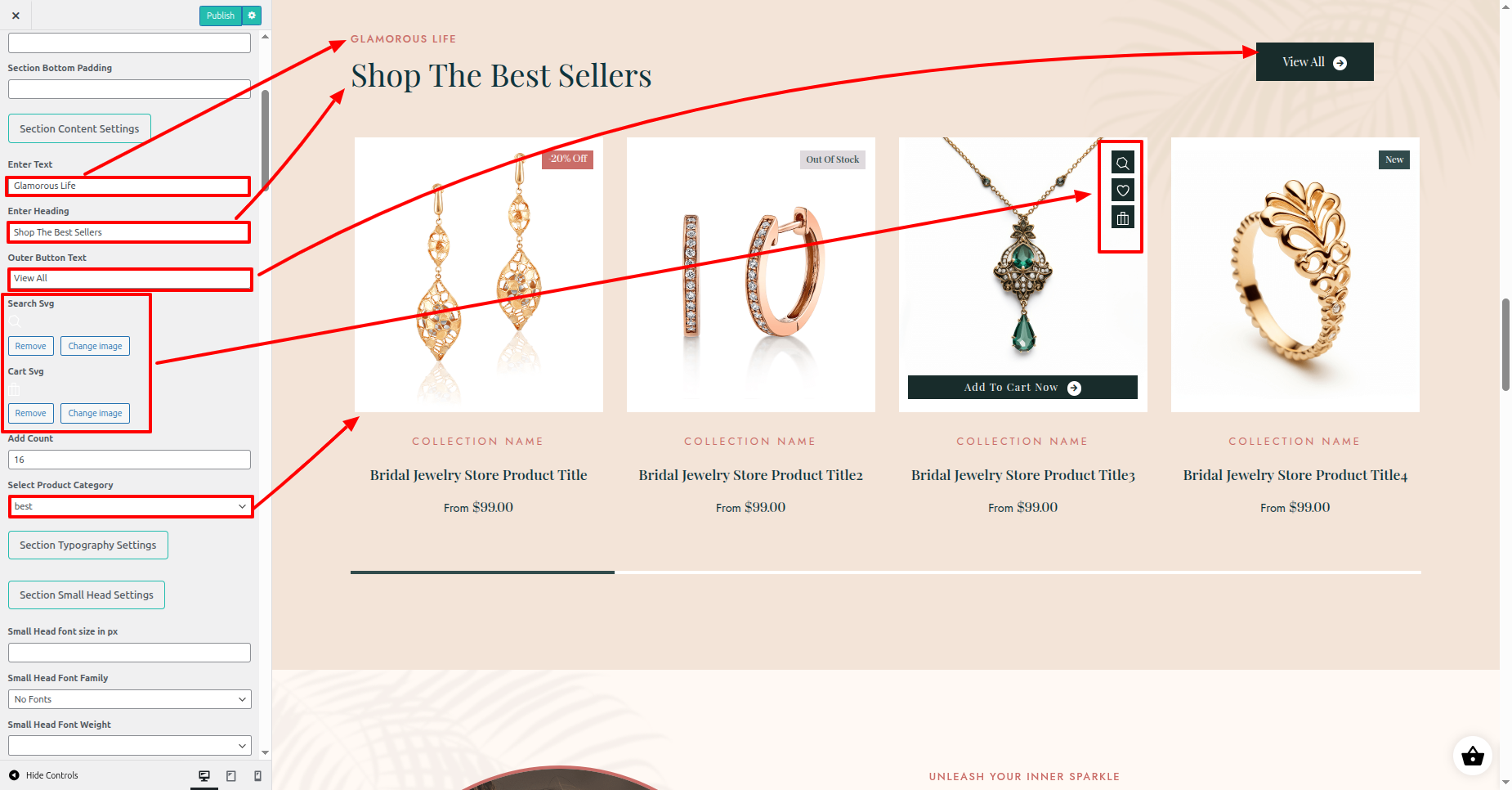The height and width of the screenshot is (790, 1512).
Task: Switch to tablet preview device icon
Action: click(231, 775)
